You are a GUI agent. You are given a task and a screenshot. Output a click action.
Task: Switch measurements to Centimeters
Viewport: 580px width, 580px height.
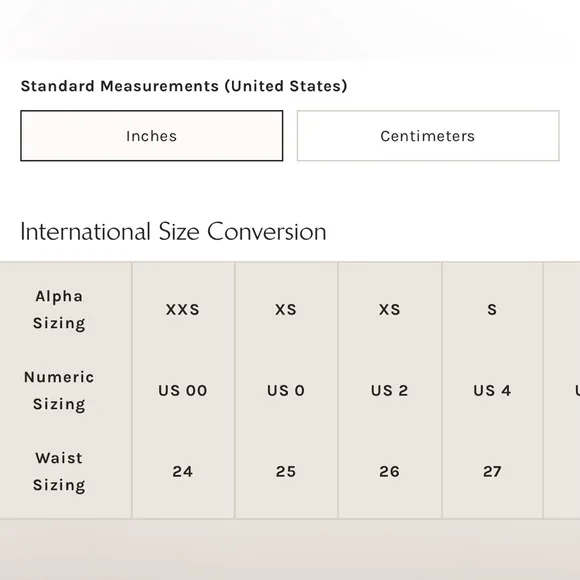428,136
